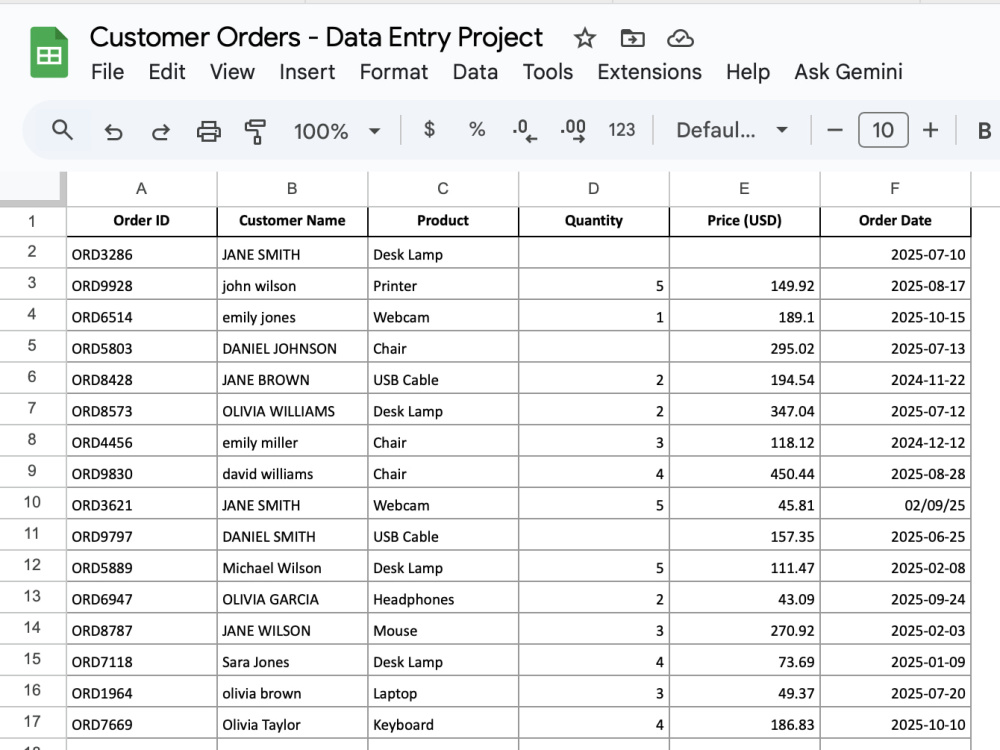This screenshot has width=1000, height=750.
Task: Click the print icon
Action: coord(209,131)
